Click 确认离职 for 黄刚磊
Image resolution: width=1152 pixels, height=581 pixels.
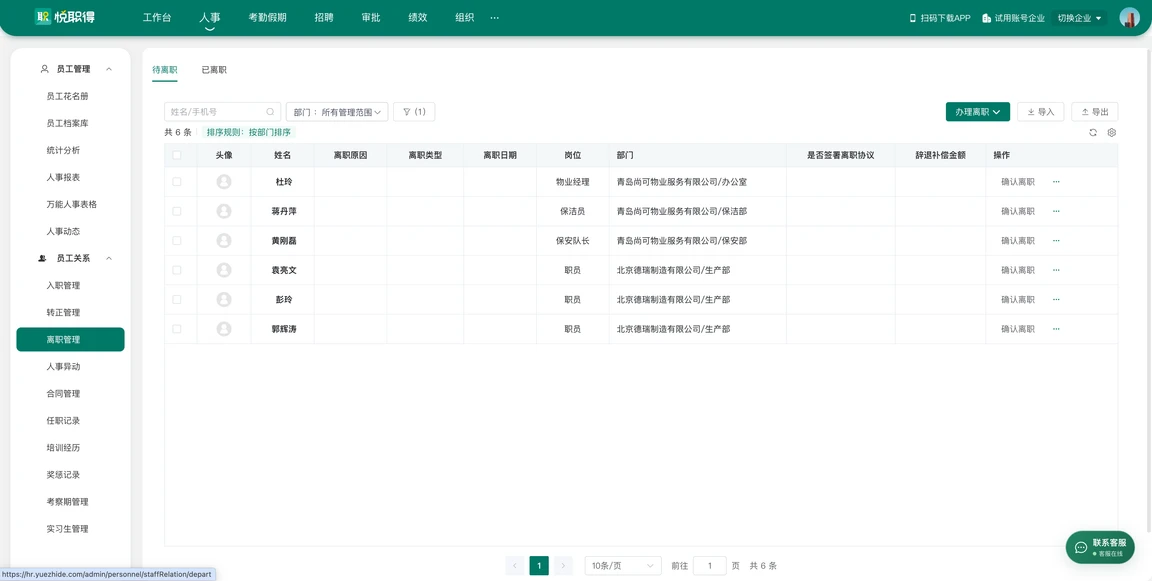click(x=1018, y=240)
